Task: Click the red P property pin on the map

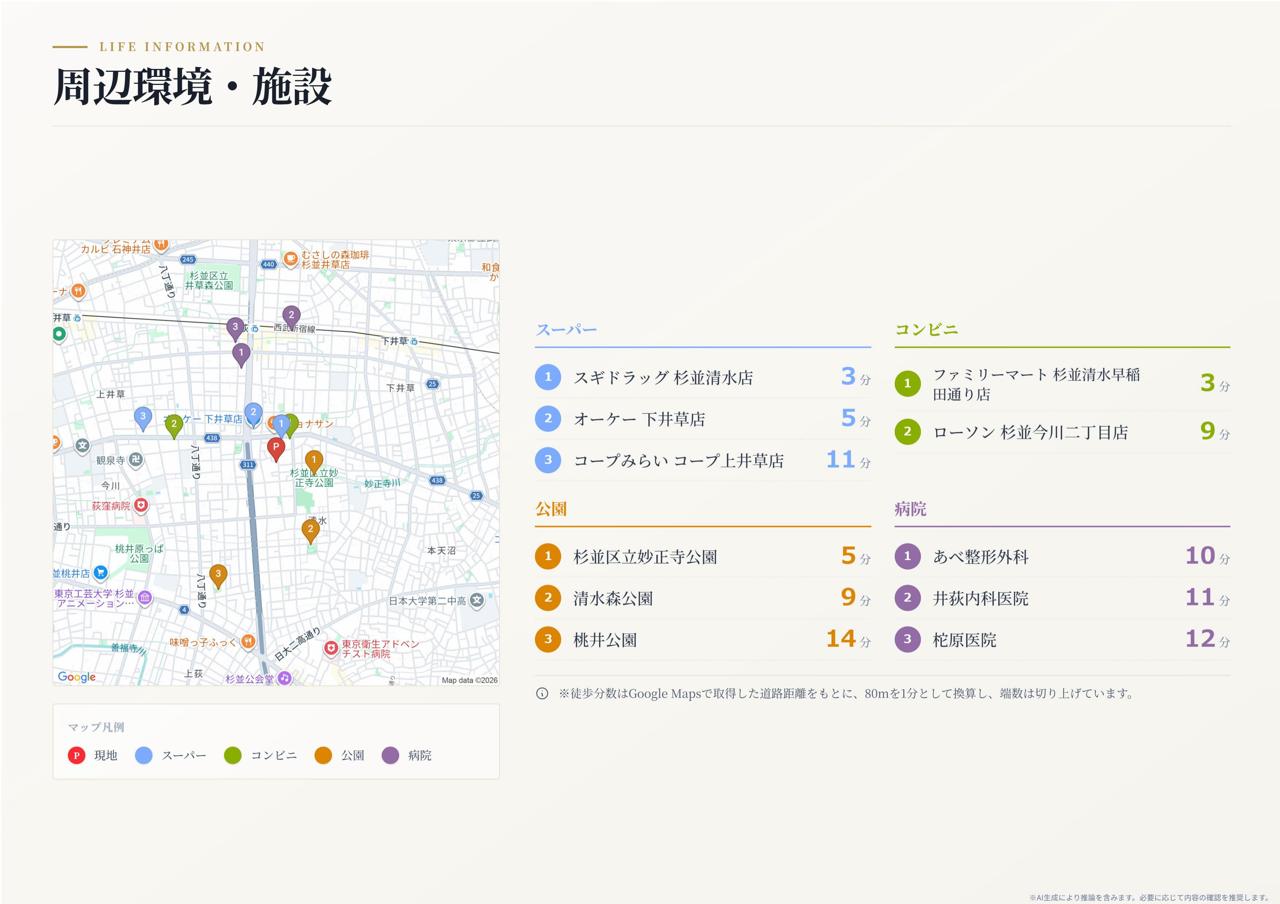Action: [x=276, y=448]
